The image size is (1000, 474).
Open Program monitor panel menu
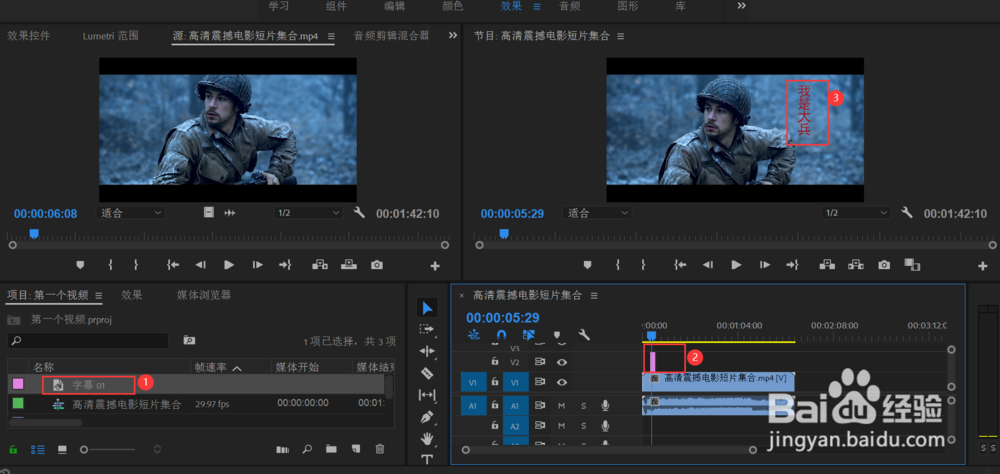[620, 36]
